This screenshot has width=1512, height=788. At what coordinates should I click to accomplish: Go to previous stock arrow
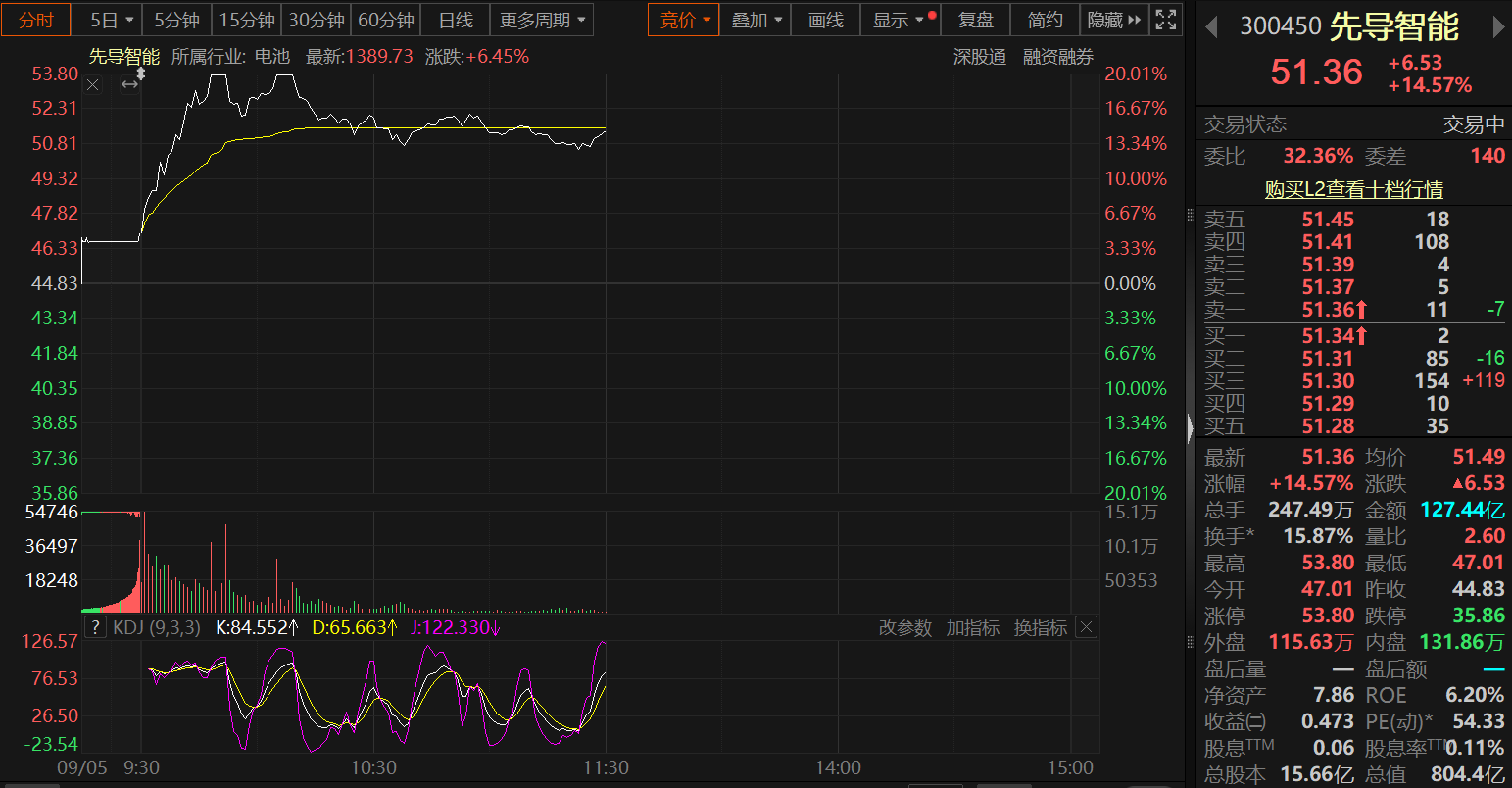tap(1211, 27)
